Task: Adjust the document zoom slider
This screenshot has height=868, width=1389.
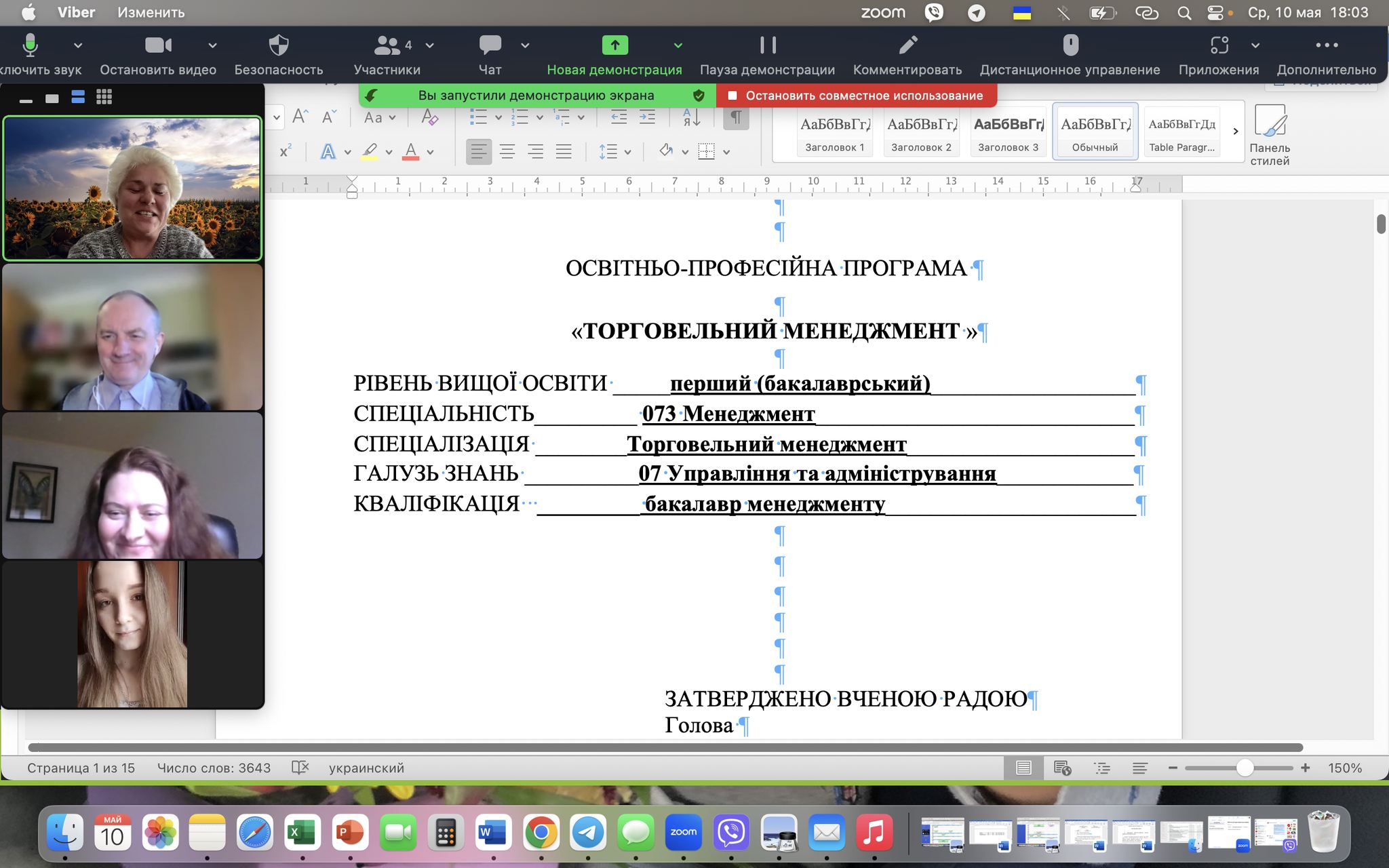Action: click(1244, 768)
